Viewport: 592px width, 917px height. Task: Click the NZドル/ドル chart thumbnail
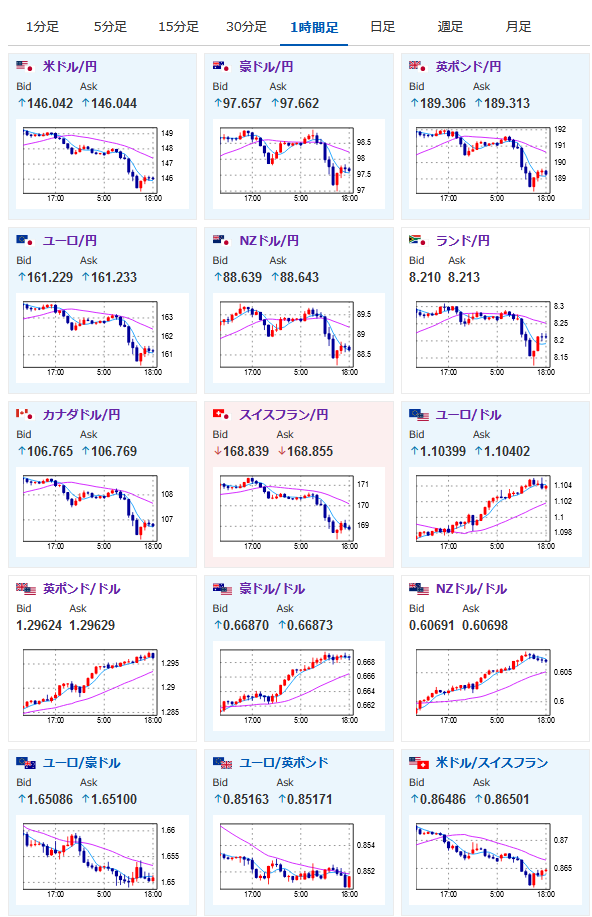(495, 686)
